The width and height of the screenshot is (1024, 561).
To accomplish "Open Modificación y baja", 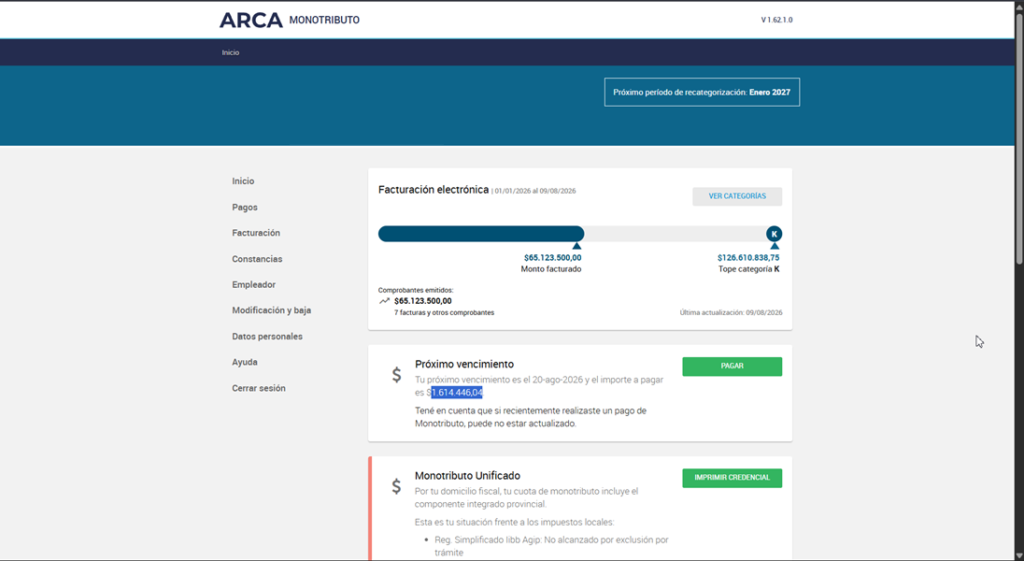I will pyautogui.click(x=272, y=310).
